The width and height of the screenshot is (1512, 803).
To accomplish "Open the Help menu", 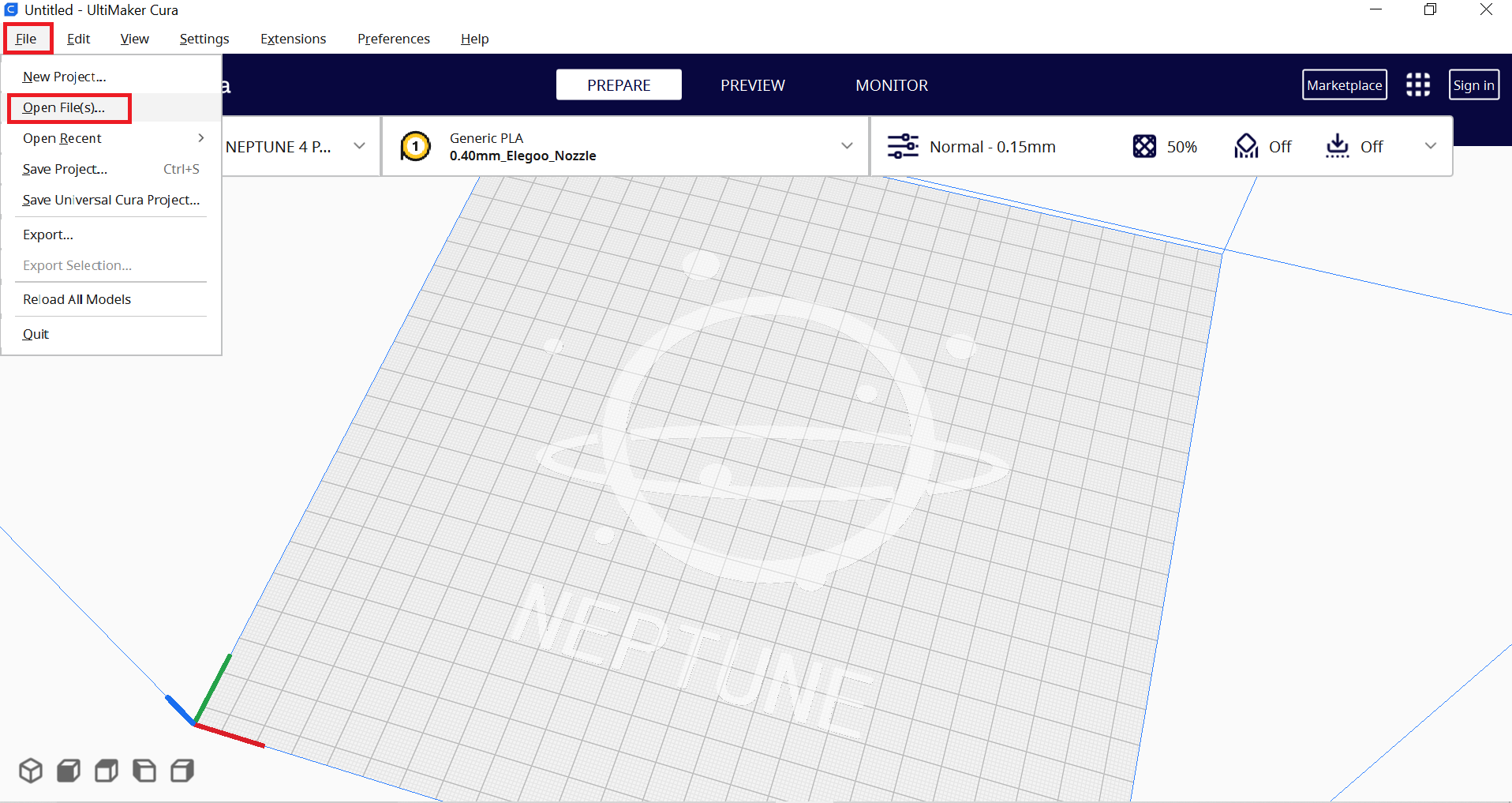I will click(x=474, y=39).
